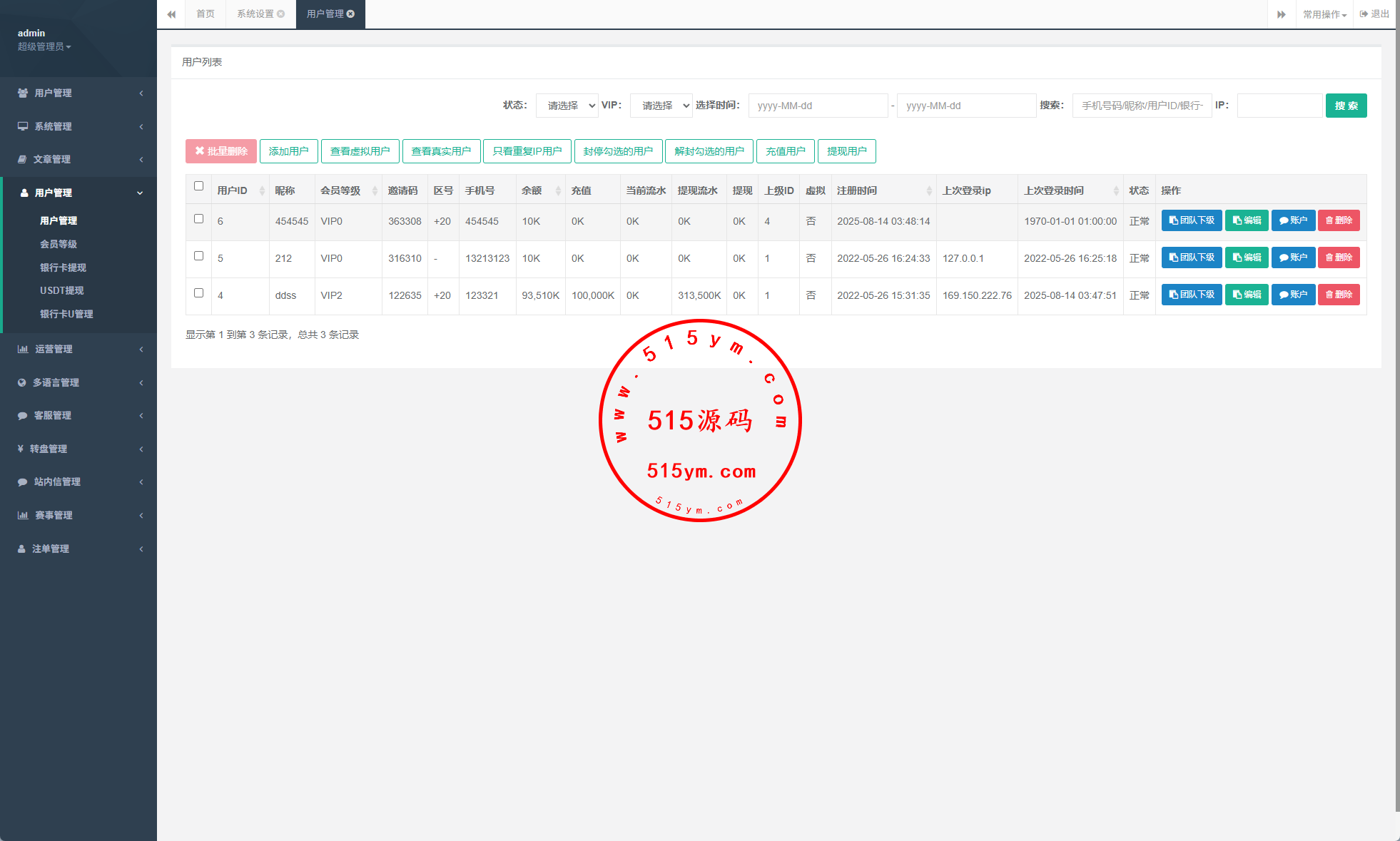Click the 添加用户 button
1400x841 pixels.
click(x=288, y=151)
